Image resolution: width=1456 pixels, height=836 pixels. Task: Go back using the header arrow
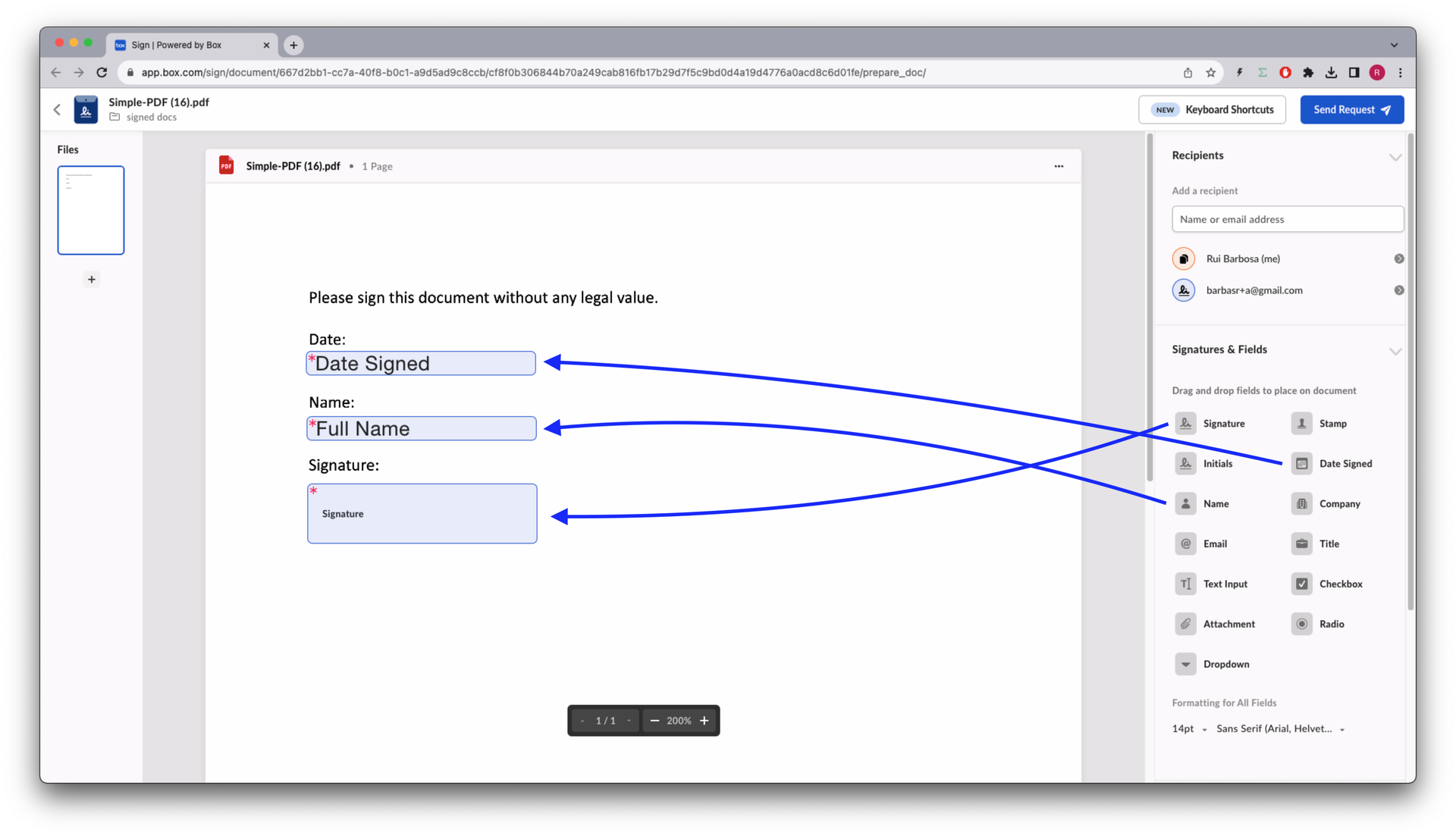57,110
